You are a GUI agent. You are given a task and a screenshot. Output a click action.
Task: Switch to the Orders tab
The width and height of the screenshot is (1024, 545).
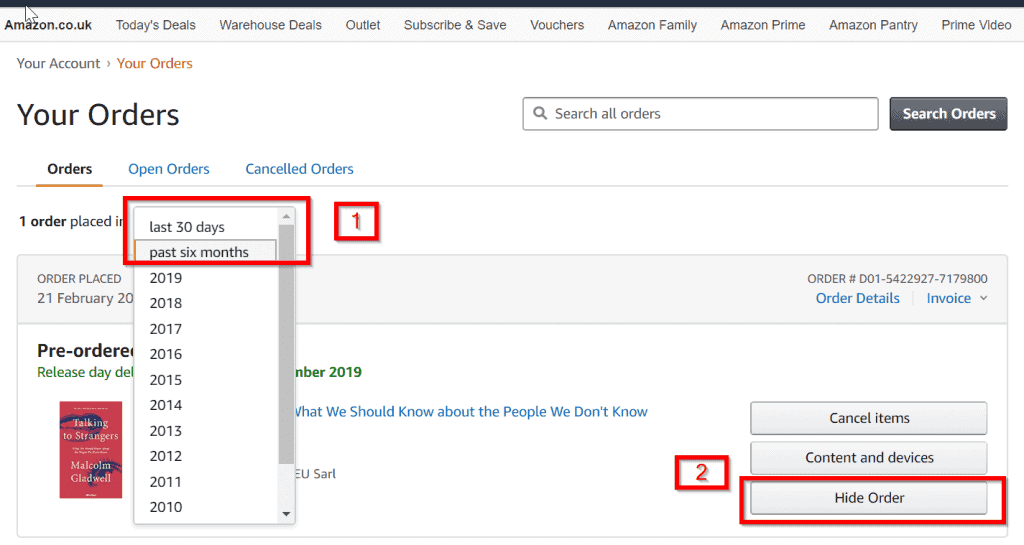pos(69,169)
